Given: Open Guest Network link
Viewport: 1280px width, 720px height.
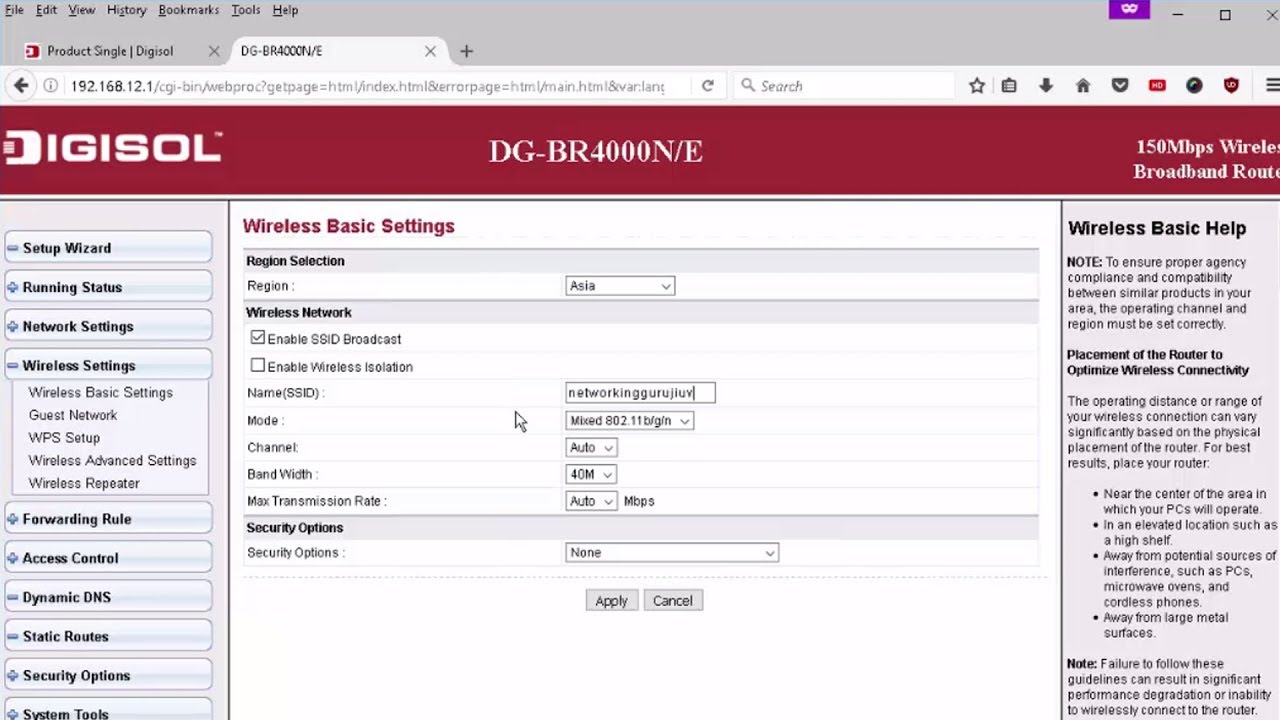Looking at the screenshot, I should point(73,415).
